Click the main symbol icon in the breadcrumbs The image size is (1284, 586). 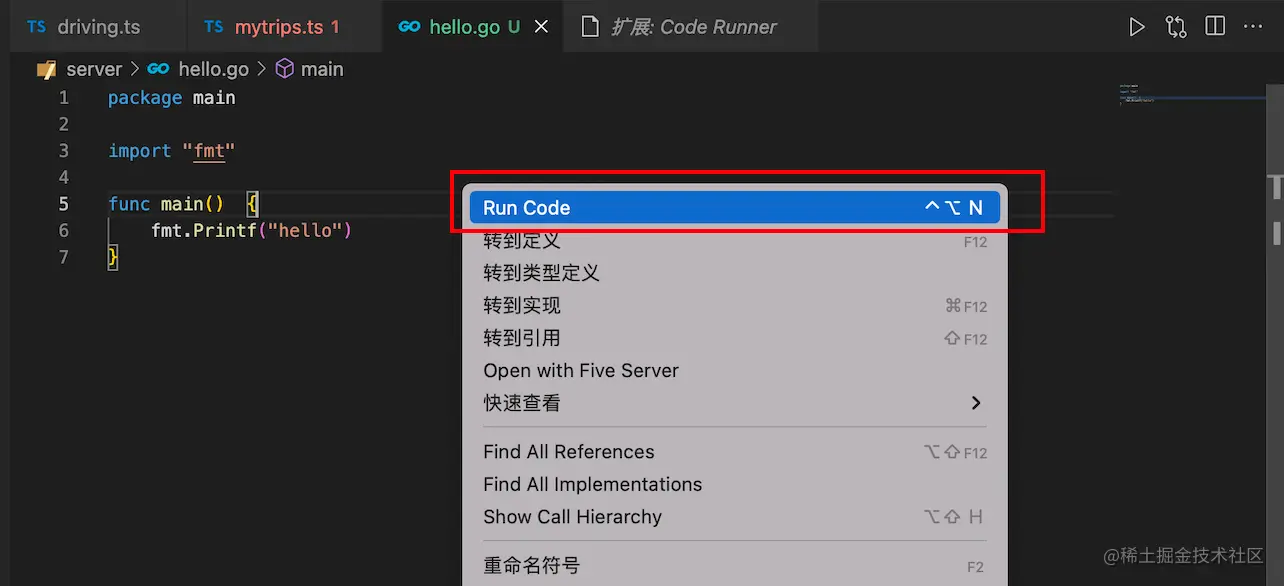coord(284,69)
